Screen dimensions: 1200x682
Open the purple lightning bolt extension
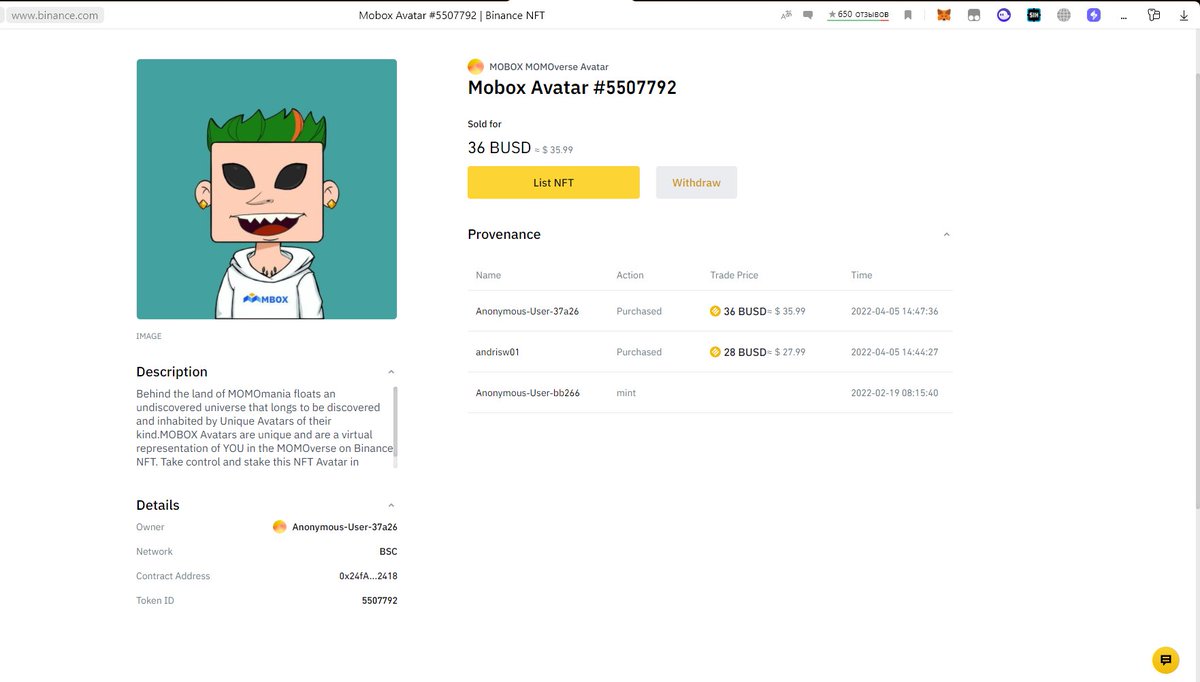pyautogui.click(x=1094, y=15)
